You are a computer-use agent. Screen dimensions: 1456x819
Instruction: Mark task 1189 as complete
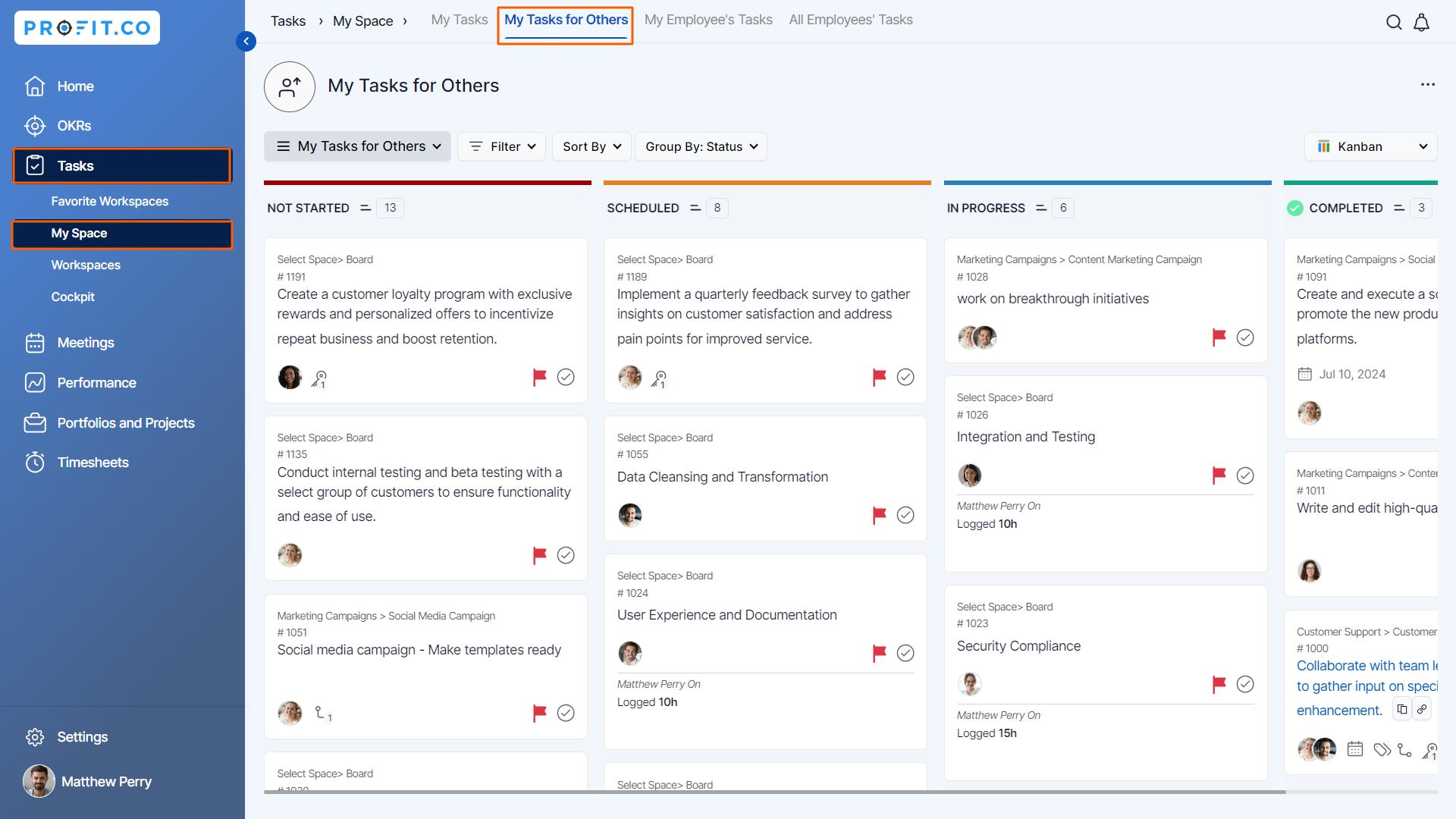905,377
